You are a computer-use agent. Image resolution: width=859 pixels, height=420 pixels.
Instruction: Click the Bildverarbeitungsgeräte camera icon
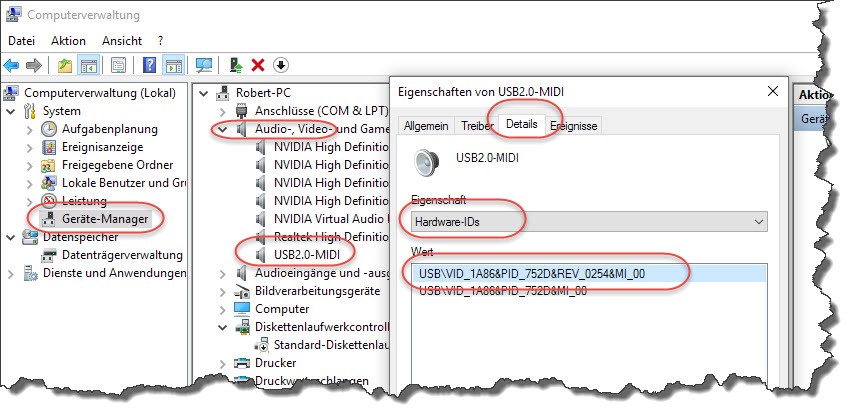click(x=242, y=291)
